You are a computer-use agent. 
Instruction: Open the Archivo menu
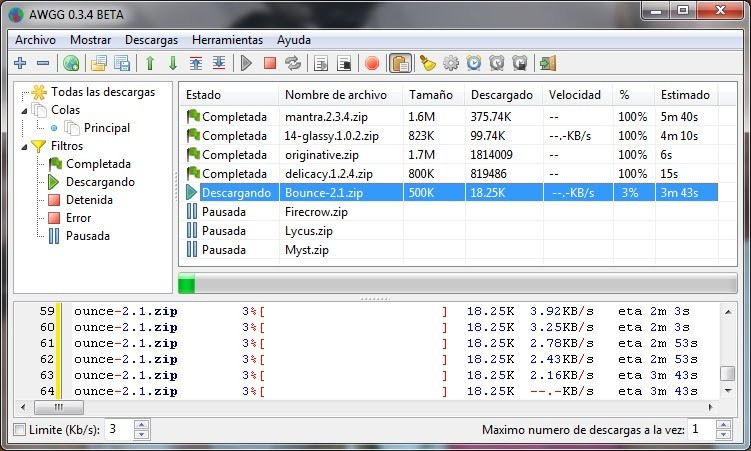pos(35,40)
